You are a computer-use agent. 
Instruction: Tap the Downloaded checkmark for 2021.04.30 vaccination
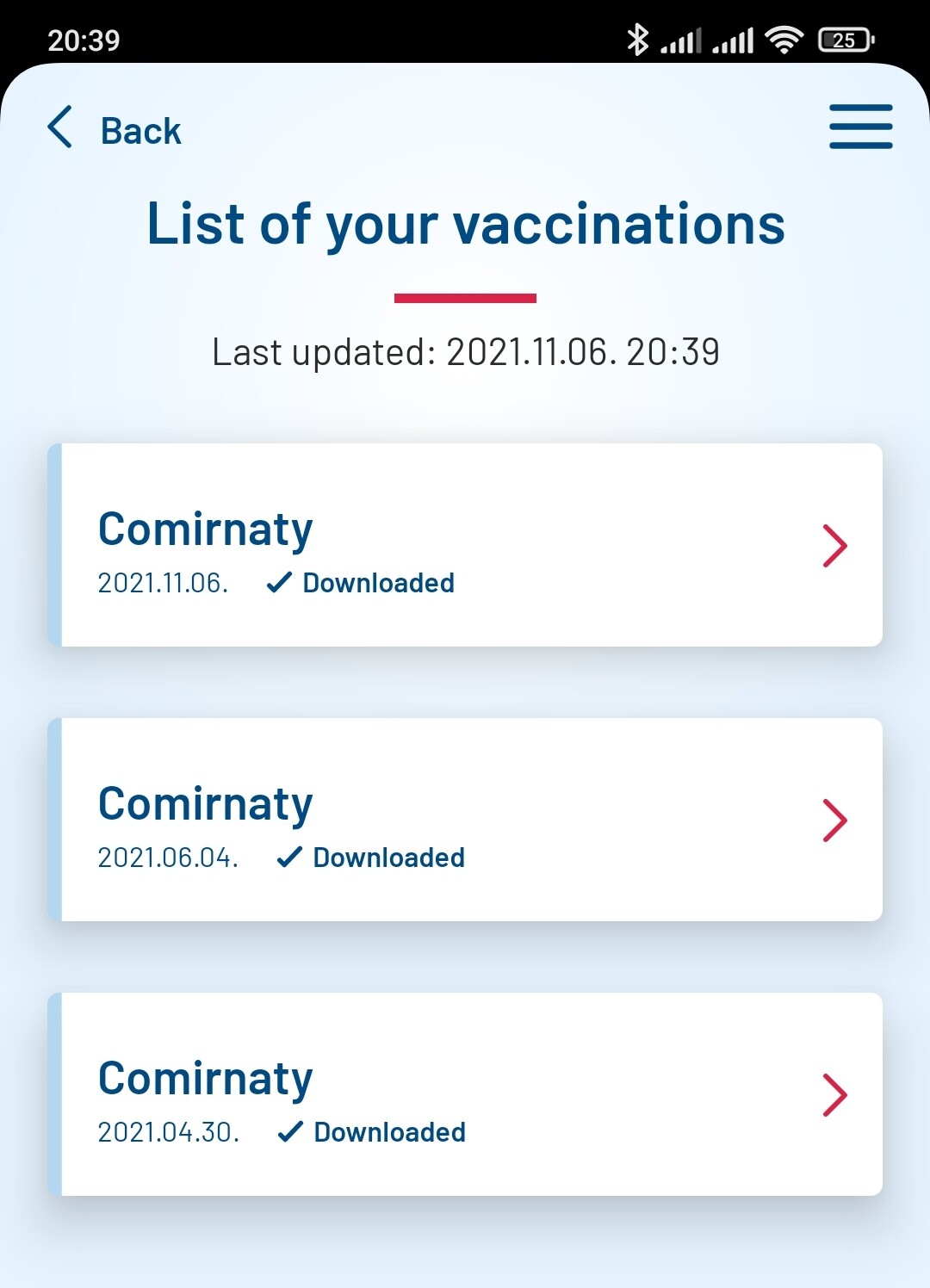click(x=290, y=1132)
